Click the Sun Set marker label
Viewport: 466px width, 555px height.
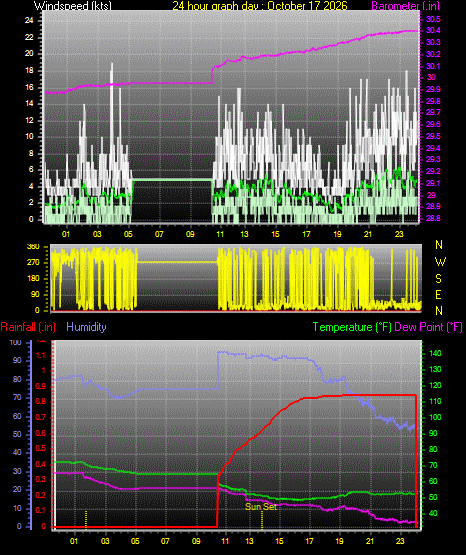(x=261, y=507)
